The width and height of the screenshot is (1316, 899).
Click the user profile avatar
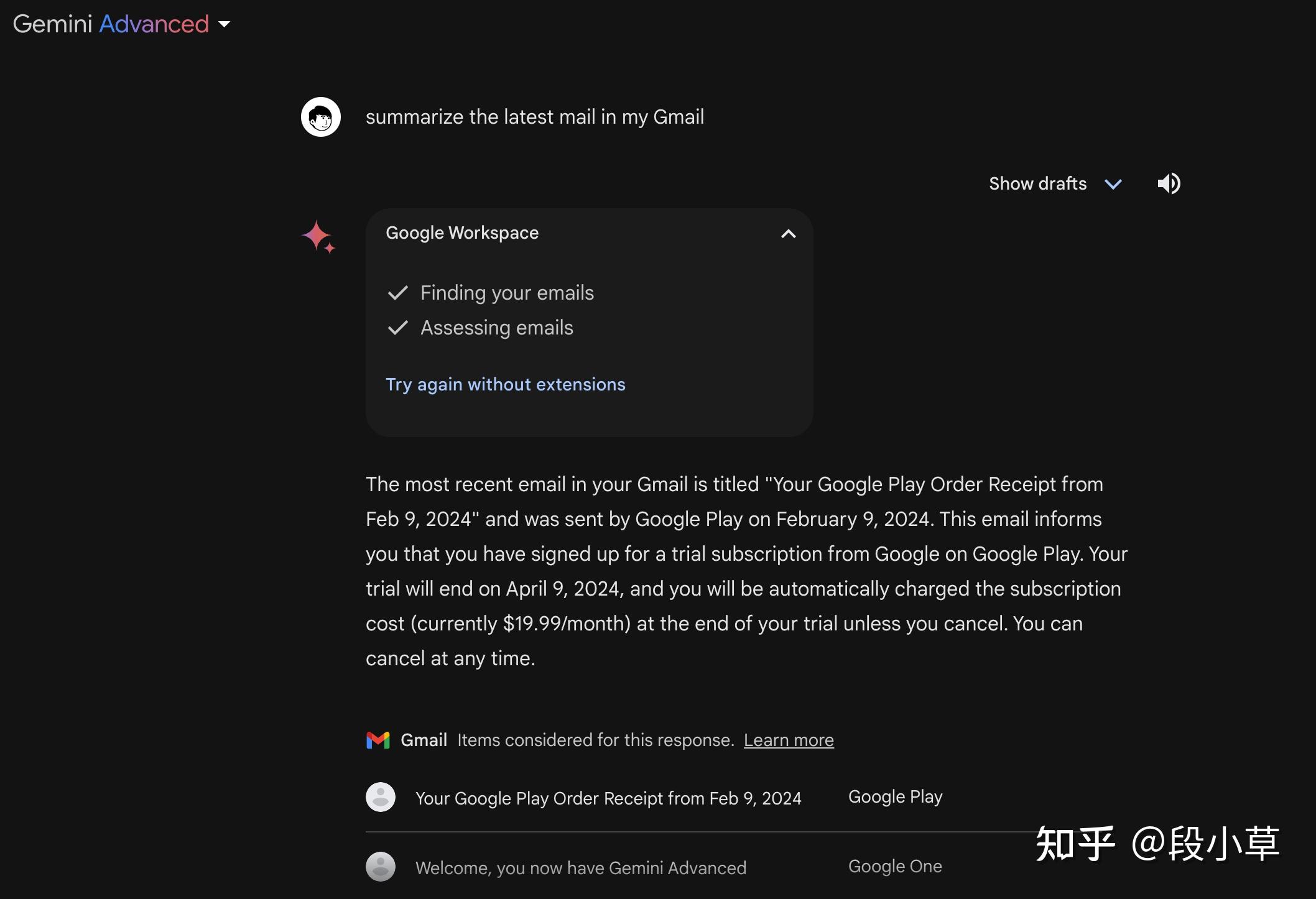pos(321,117)
